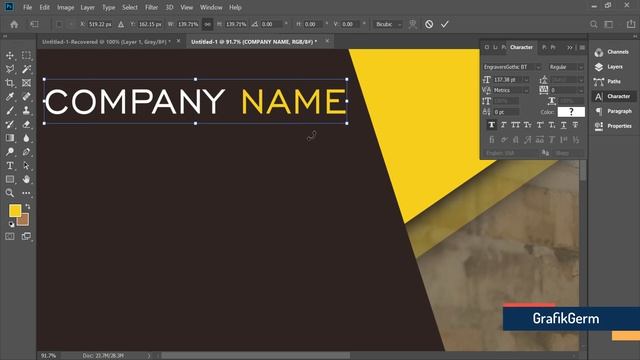Viewport: 640px width, 360px height.
Task: Select the Eyedropper tool
Action: [10, 97]
